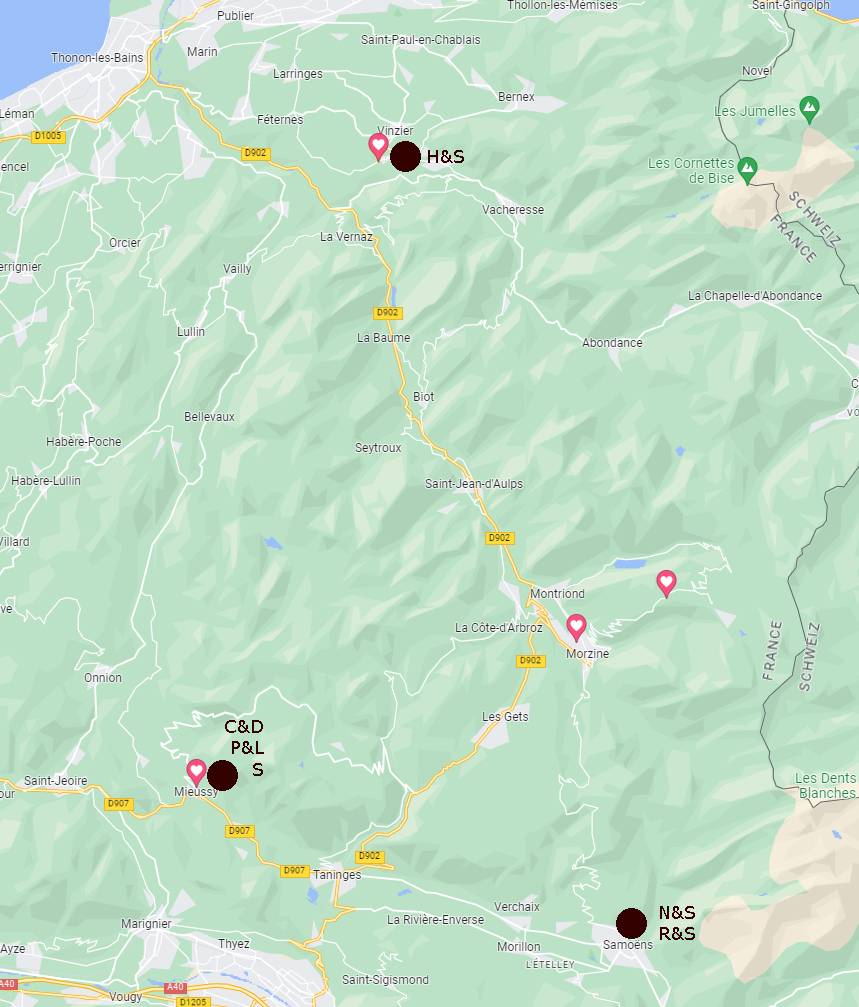This screenshot has height=1007, width=859.
Task: Click the small lake north of Montriond
Action: (x=630, y=564)
